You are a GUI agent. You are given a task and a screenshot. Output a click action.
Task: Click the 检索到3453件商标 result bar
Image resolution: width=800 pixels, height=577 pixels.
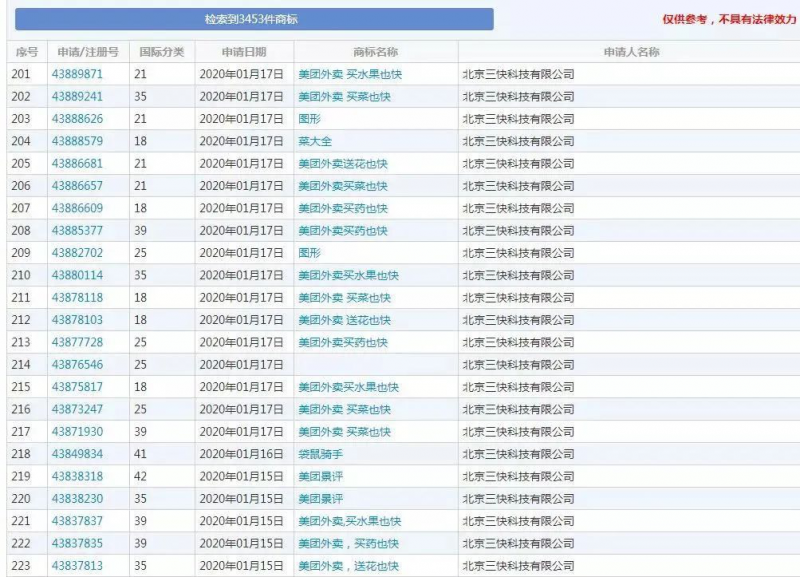pyautogui.click(x=251, y=19)
